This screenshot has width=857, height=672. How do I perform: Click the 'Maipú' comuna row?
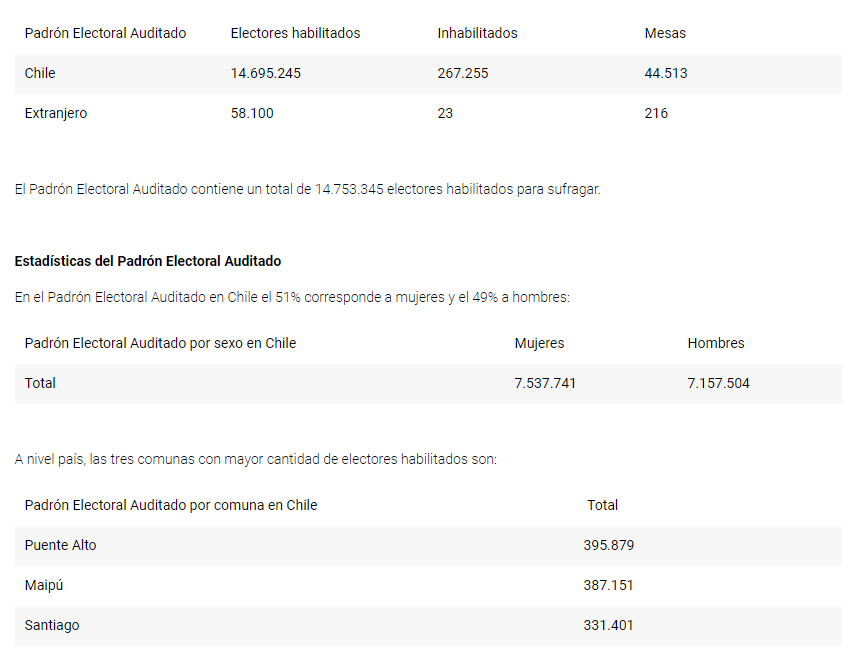pos(44,585)
